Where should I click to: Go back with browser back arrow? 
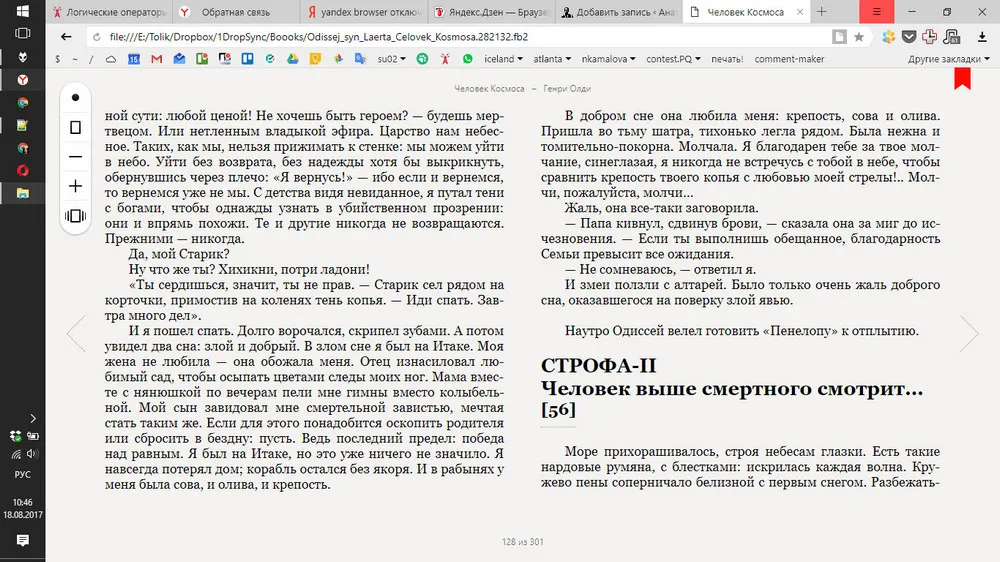[x=66, y=37]
